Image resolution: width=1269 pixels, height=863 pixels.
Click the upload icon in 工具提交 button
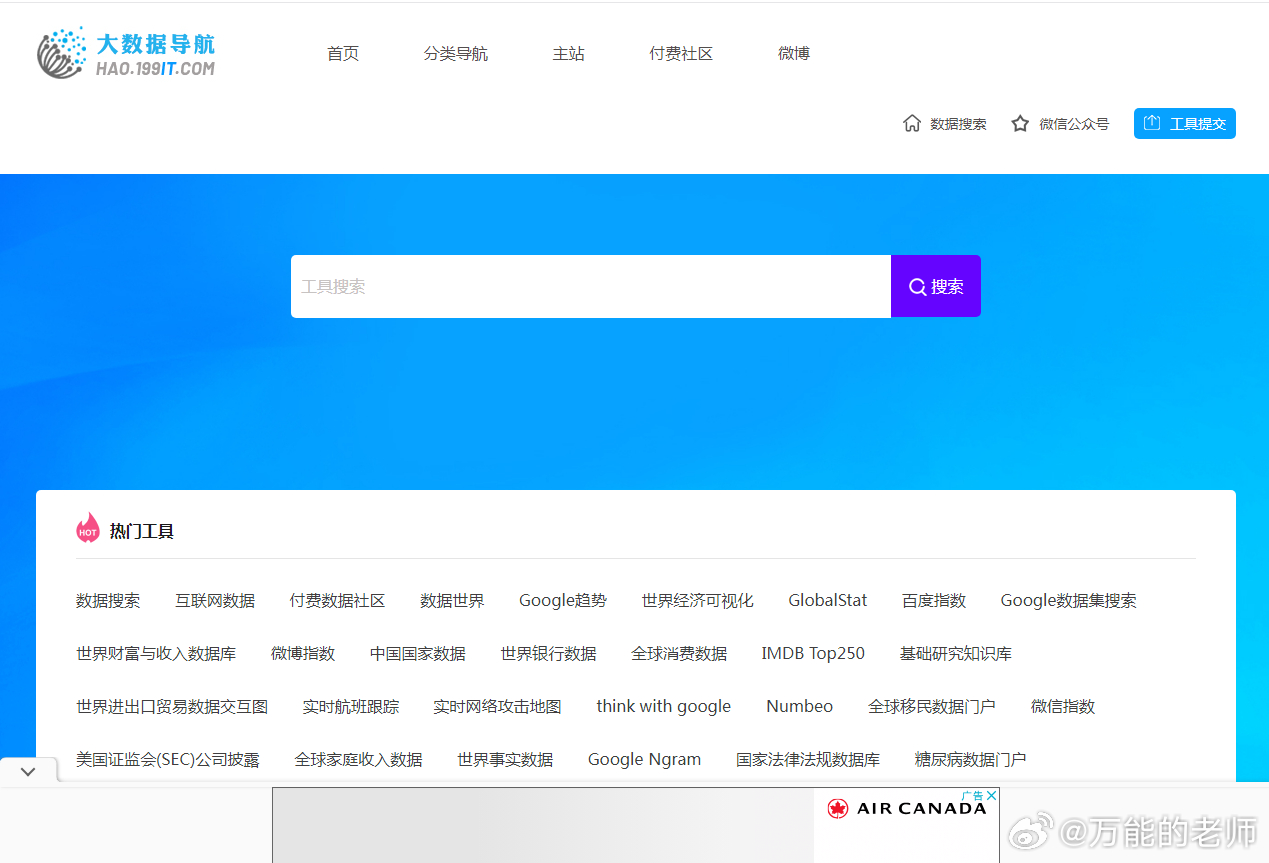tap(1152, 123)
